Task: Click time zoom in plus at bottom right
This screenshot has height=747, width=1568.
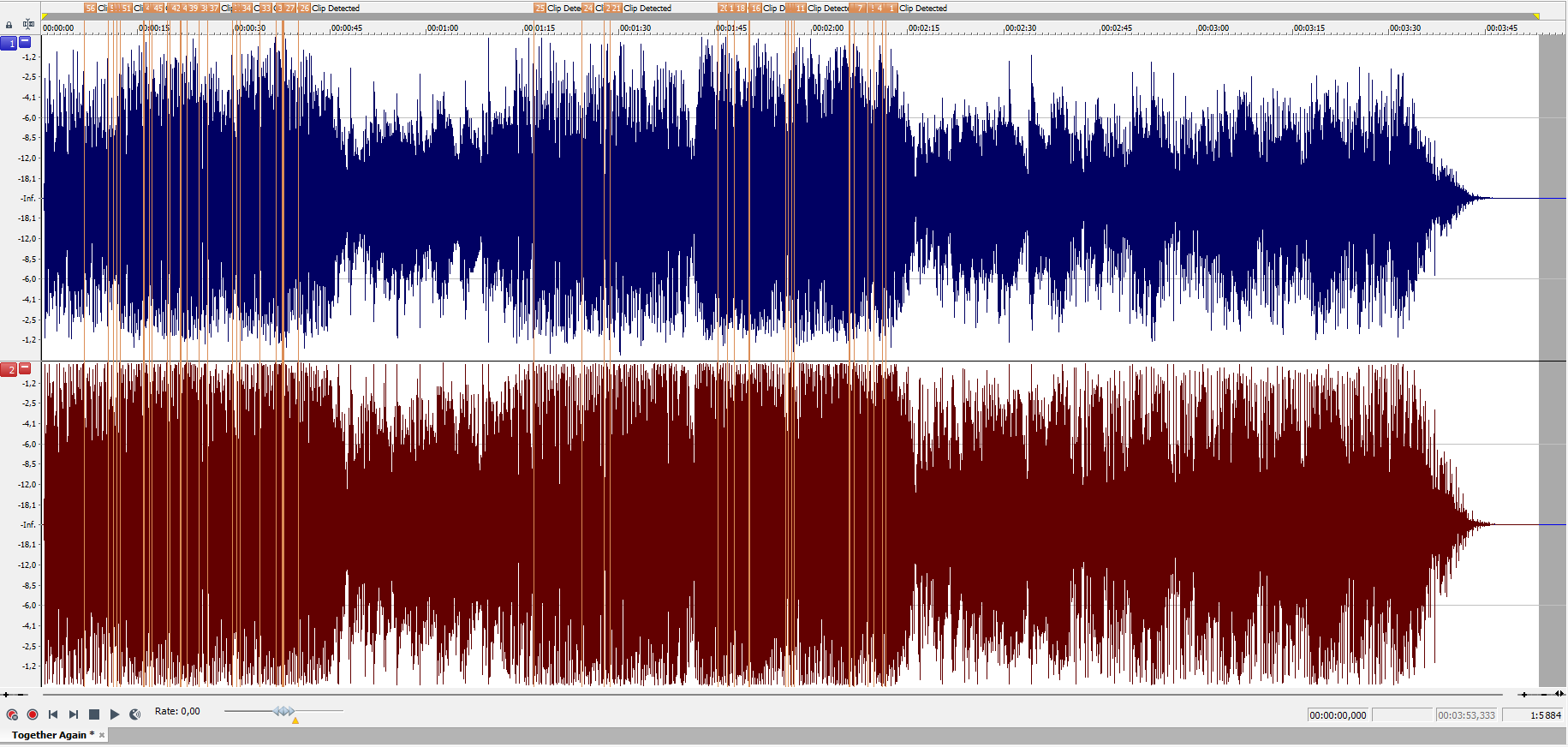Action: 1523,695
